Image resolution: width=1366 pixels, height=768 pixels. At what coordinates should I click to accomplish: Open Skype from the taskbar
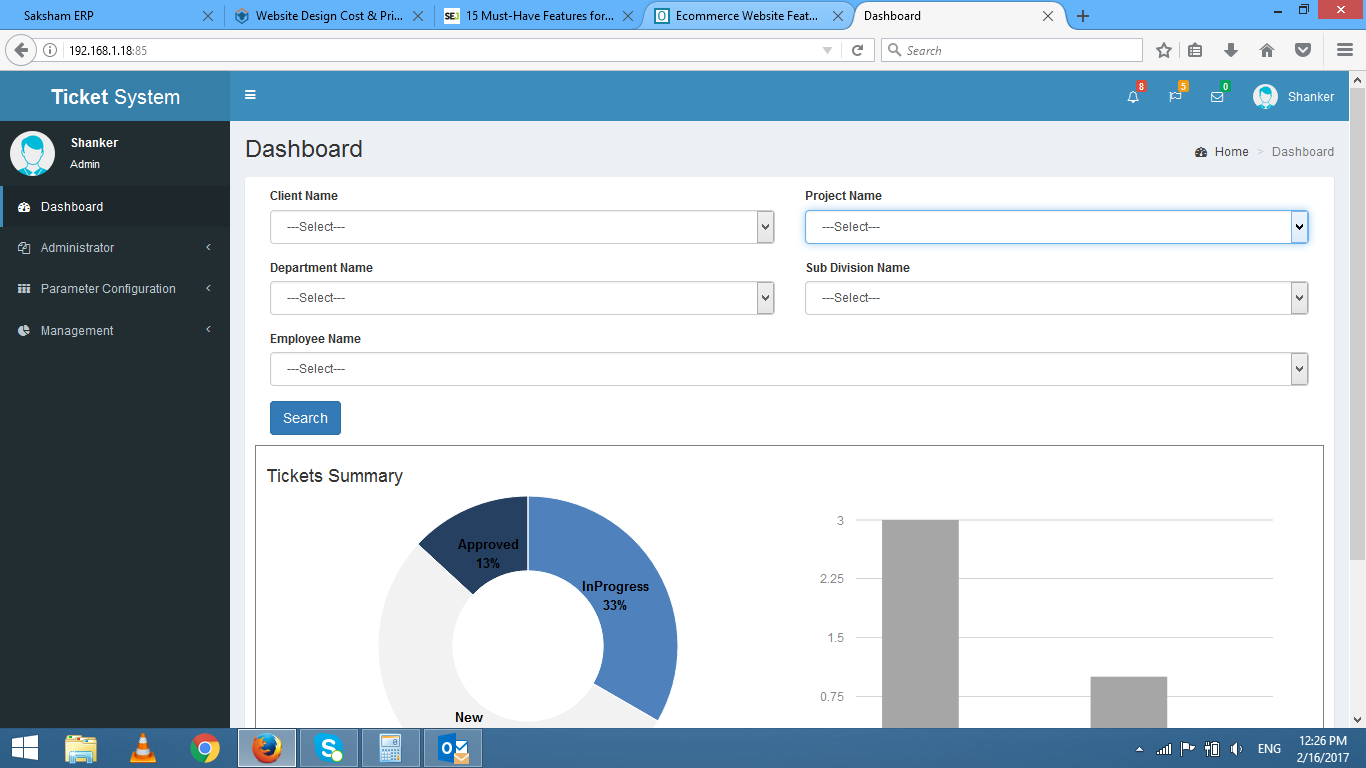(329, 748)
